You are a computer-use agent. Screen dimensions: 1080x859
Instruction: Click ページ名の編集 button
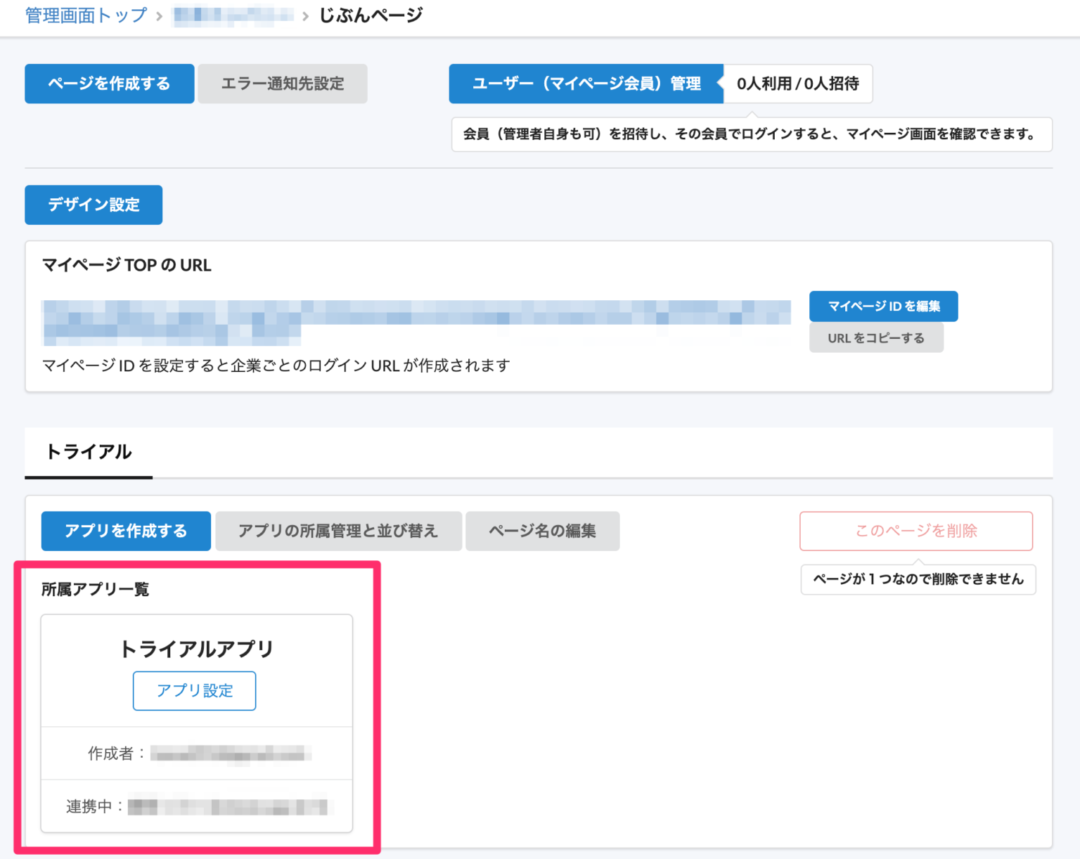(542, 531)
